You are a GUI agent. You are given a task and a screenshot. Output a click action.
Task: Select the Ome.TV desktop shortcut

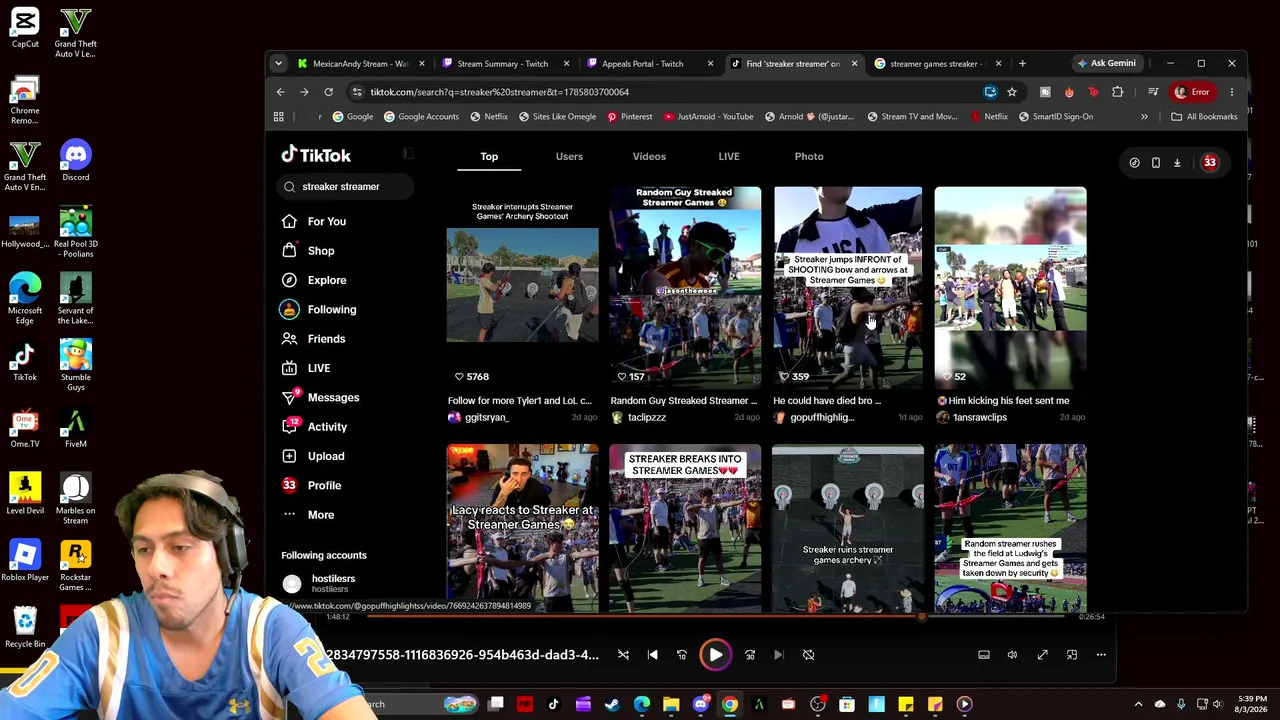[x=25, y=429]
